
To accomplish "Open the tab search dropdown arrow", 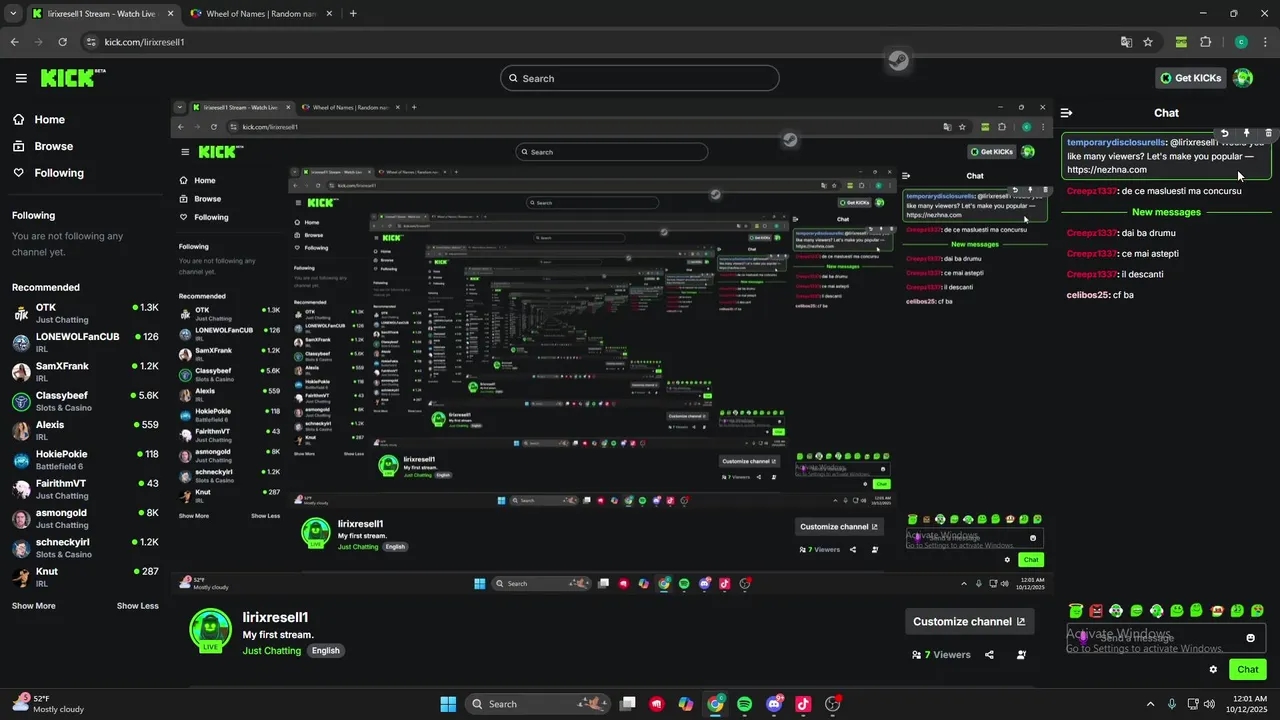I will (x=12, y=14).
